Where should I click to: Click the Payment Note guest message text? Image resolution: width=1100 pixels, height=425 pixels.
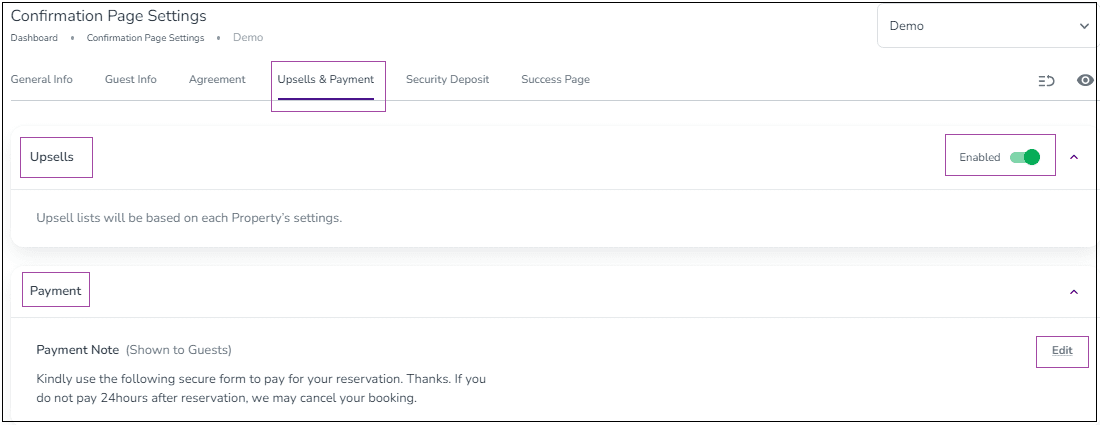click(262, 389)
